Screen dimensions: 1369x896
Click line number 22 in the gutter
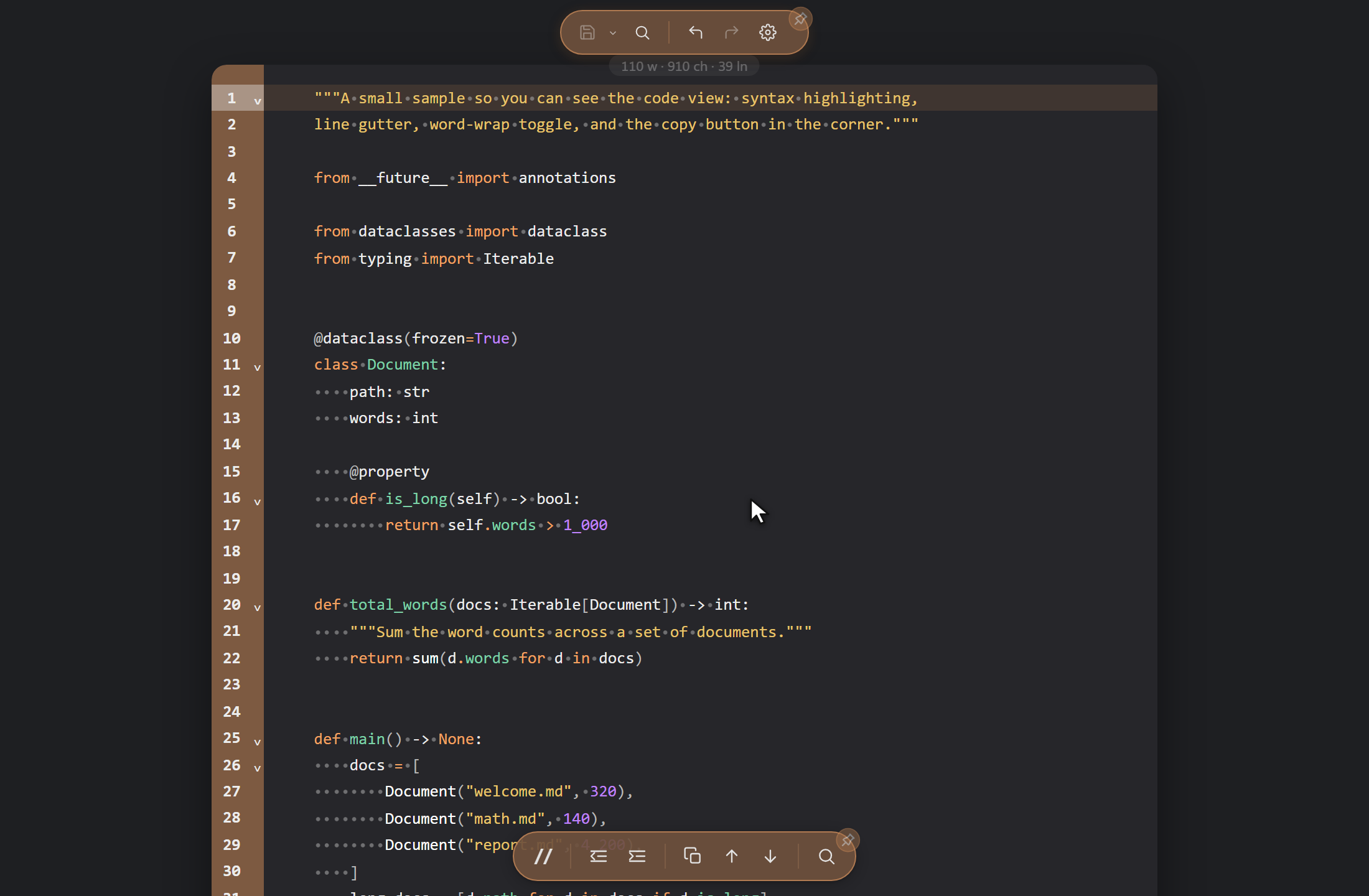coord(231,658)
